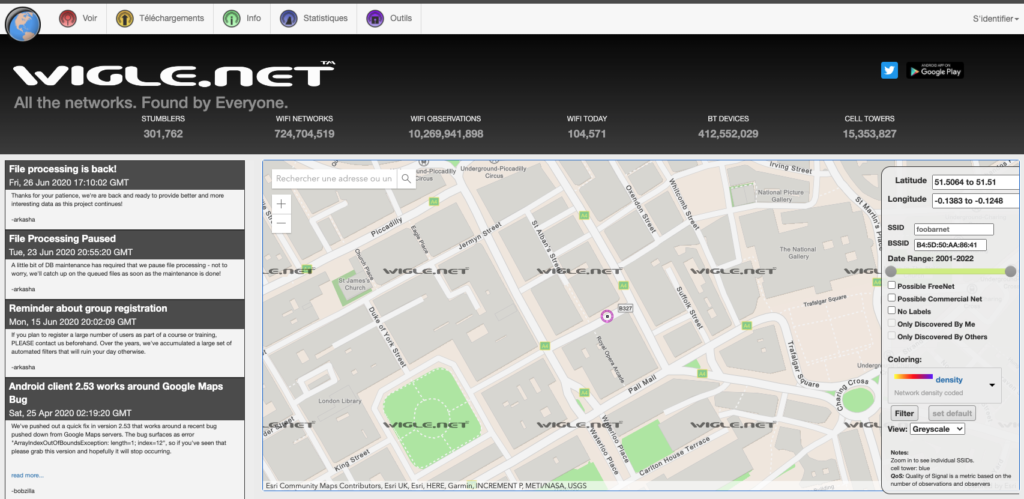Click the map search magnifier icon
1024x499 pixels.
coord(406,178)
